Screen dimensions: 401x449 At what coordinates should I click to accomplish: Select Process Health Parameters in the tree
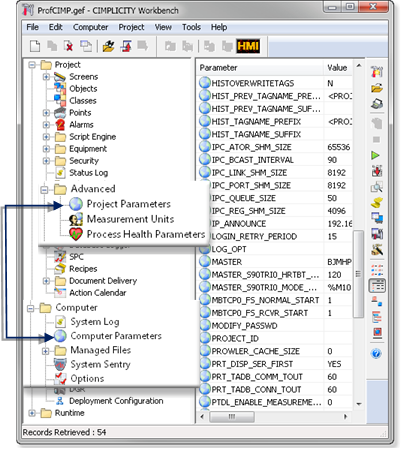pos(146,234)
